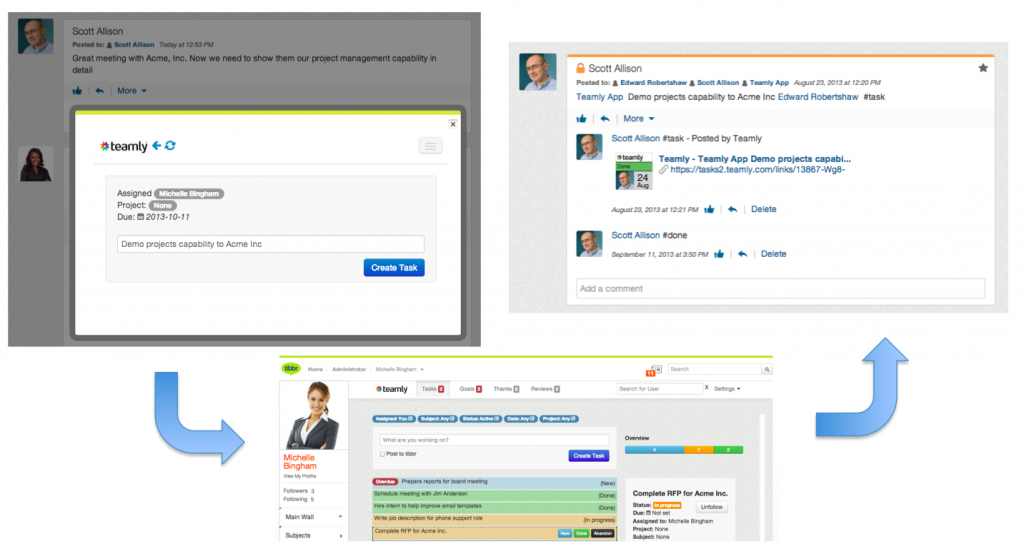Viewport: 1024px width, 549px height.
Task: Click the link icon beside teamly URL
Action: [663, 170]
